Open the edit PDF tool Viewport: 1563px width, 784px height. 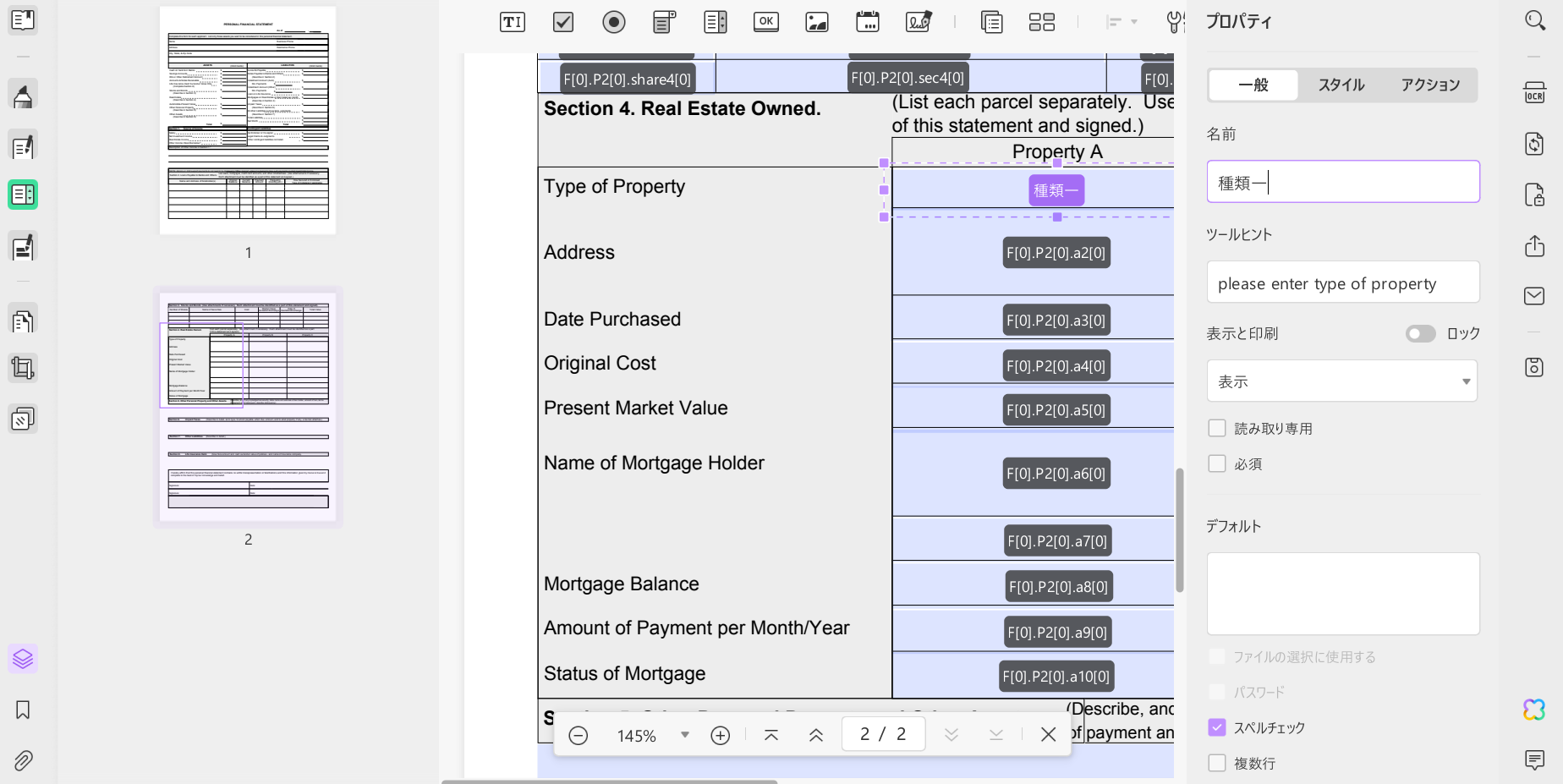(x=23, y=146)
